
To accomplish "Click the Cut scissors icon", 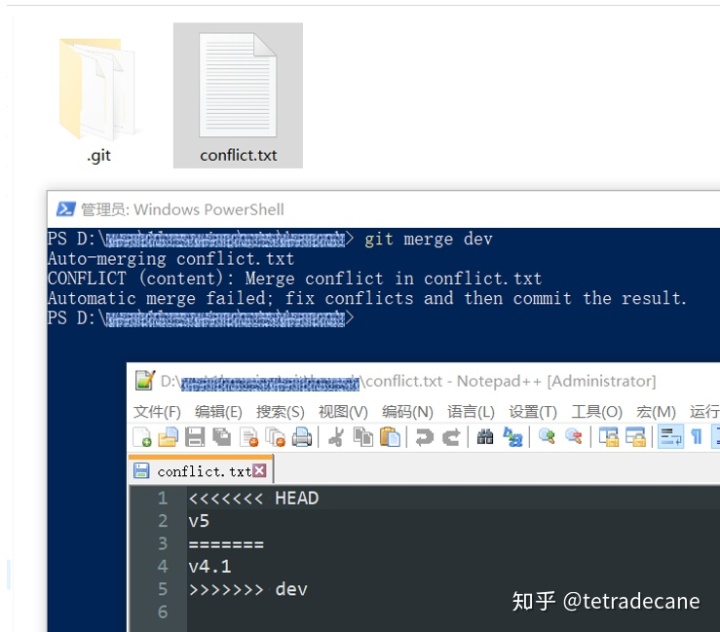I will point(336,437).
